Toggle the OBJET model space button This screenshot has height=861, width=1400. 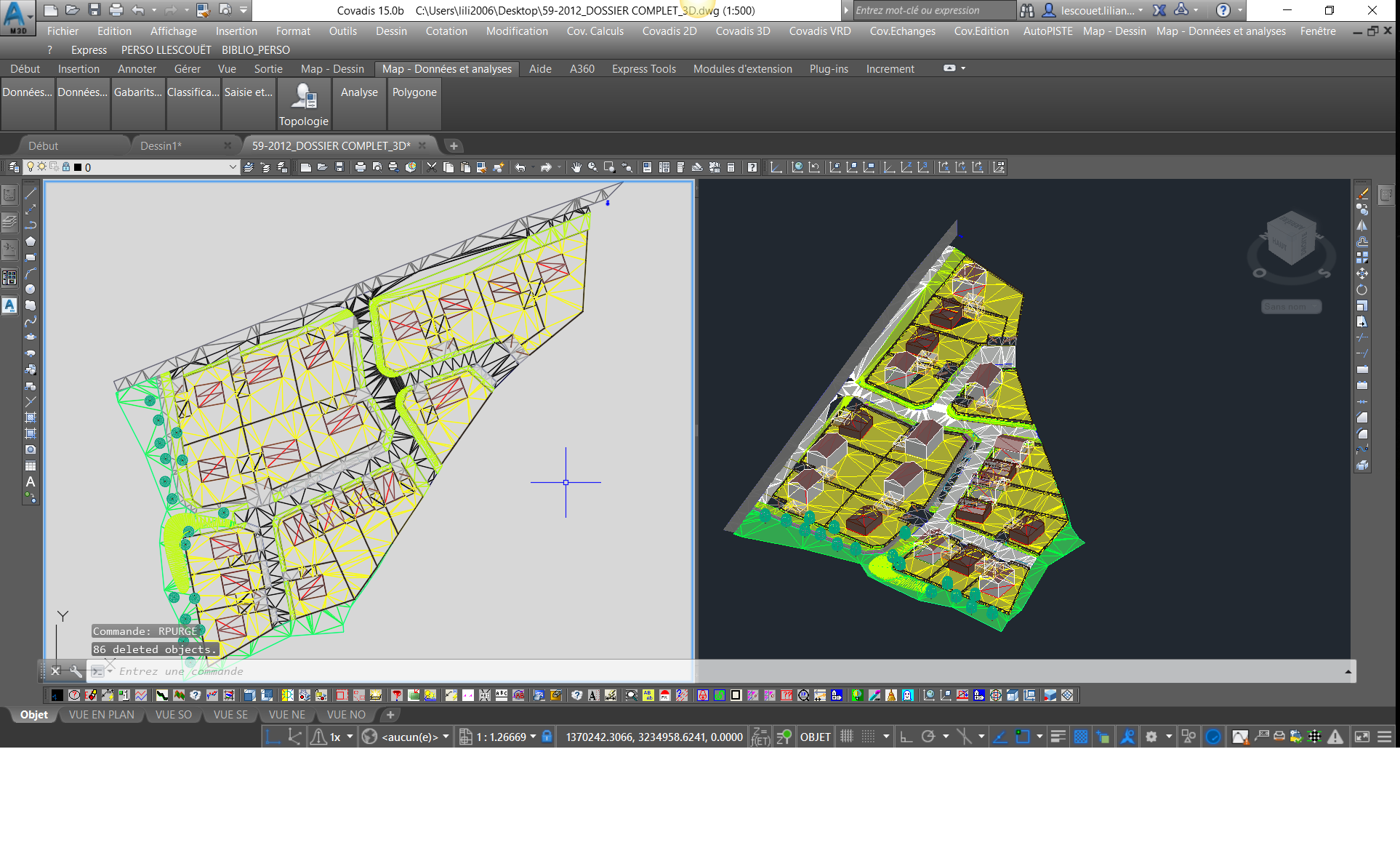click(815, 737)
